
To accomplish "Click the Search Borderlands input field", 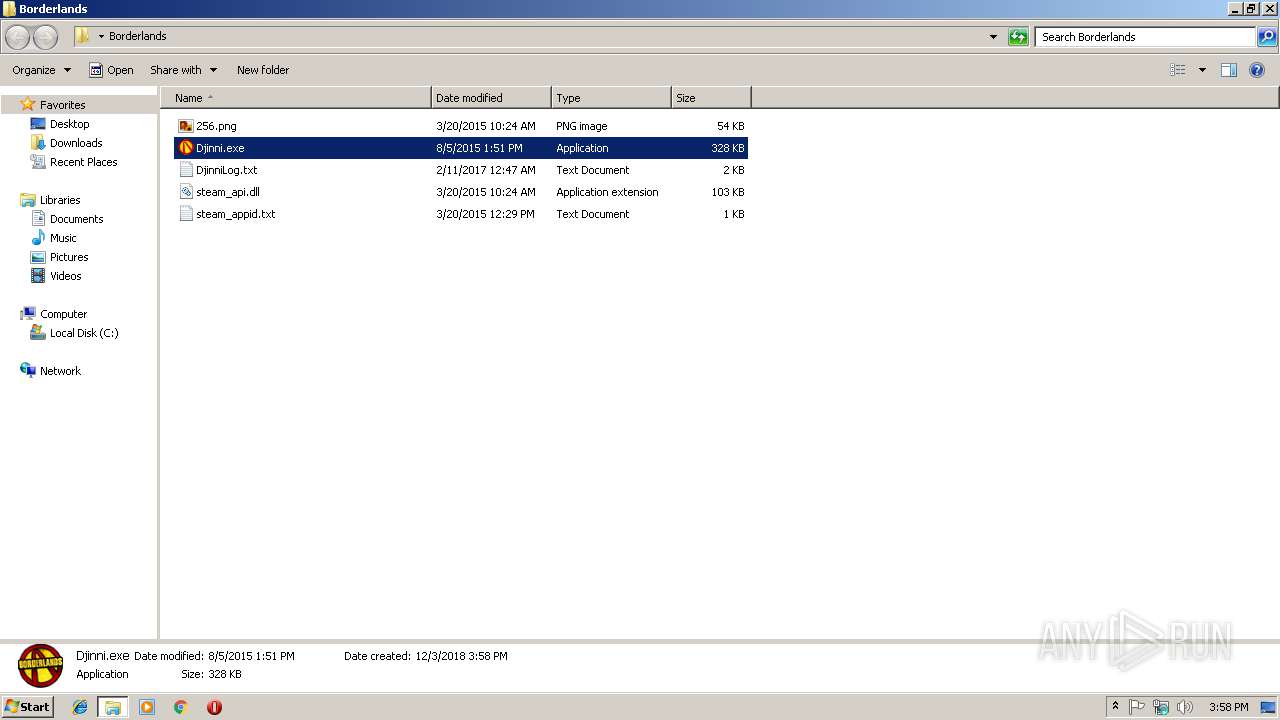I will click(x=1145, y=37).
